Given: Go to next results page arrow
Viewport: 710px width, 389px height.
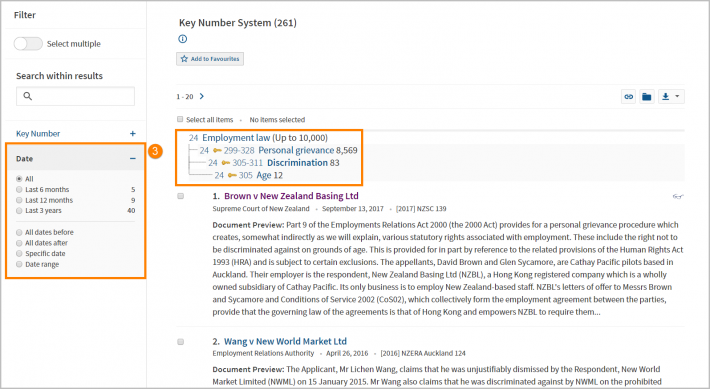Looking at the screenshot, I should [202, 96].
